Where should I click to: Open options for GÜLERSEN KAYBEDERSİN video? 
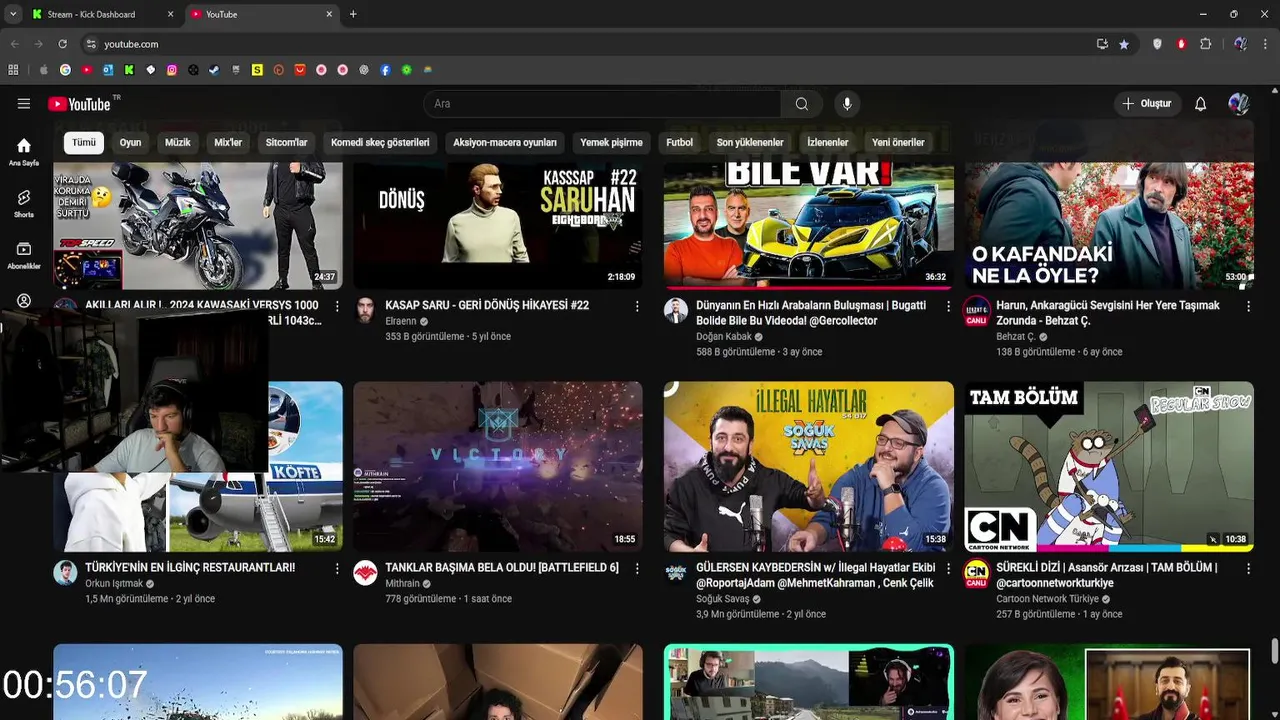click(948, 568)
